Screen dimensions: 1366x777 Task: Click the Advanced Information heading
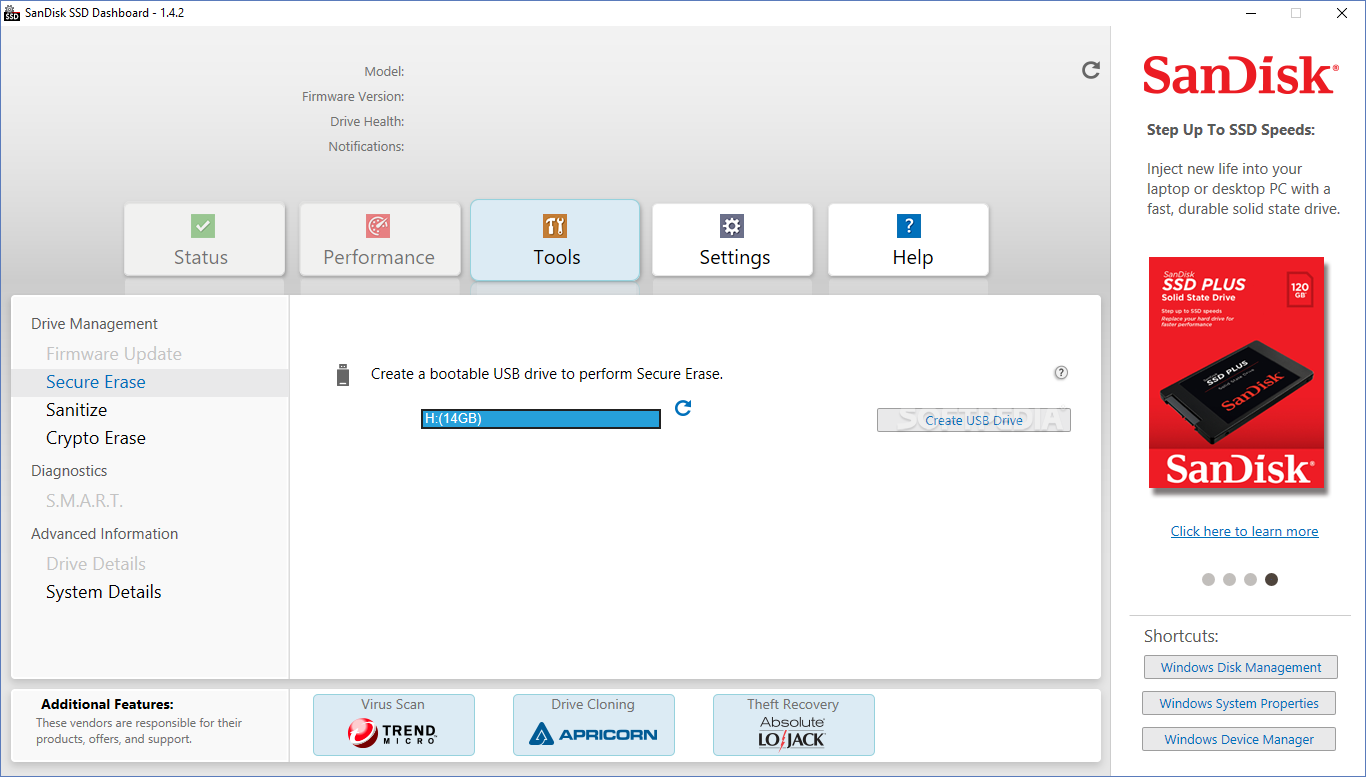[x=104, y=534]
